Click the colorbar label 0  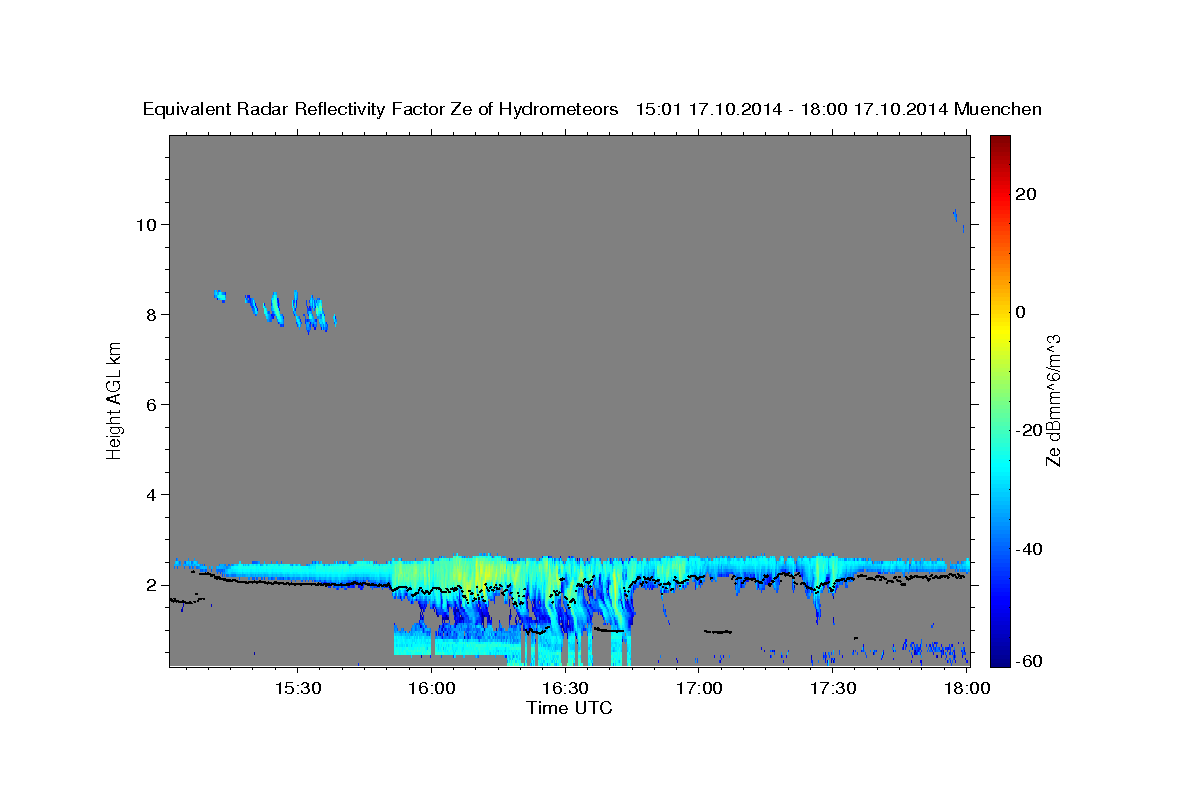coord(1020,312)
